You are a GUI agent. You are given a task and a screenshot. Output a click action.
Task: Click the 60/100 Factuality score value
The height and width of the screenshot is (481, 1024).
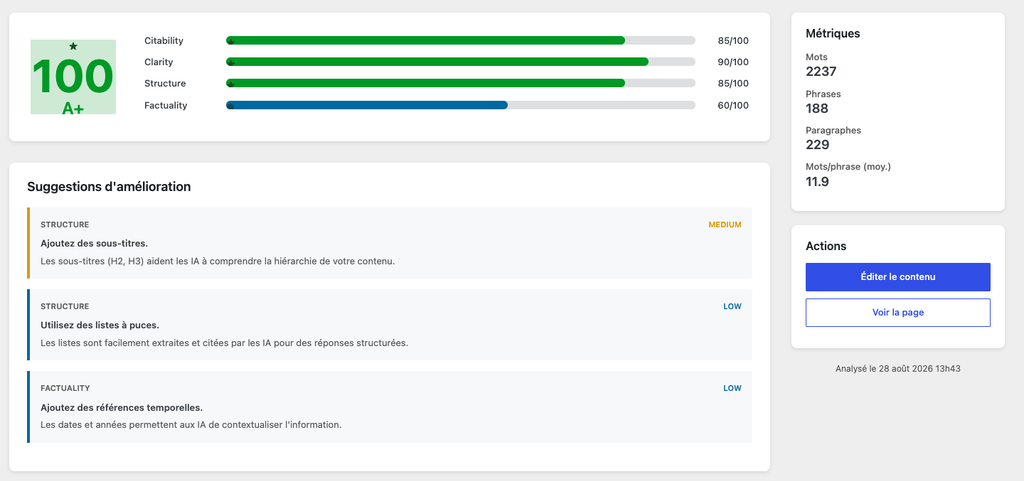pyautogui.click(x=733, y=105)
